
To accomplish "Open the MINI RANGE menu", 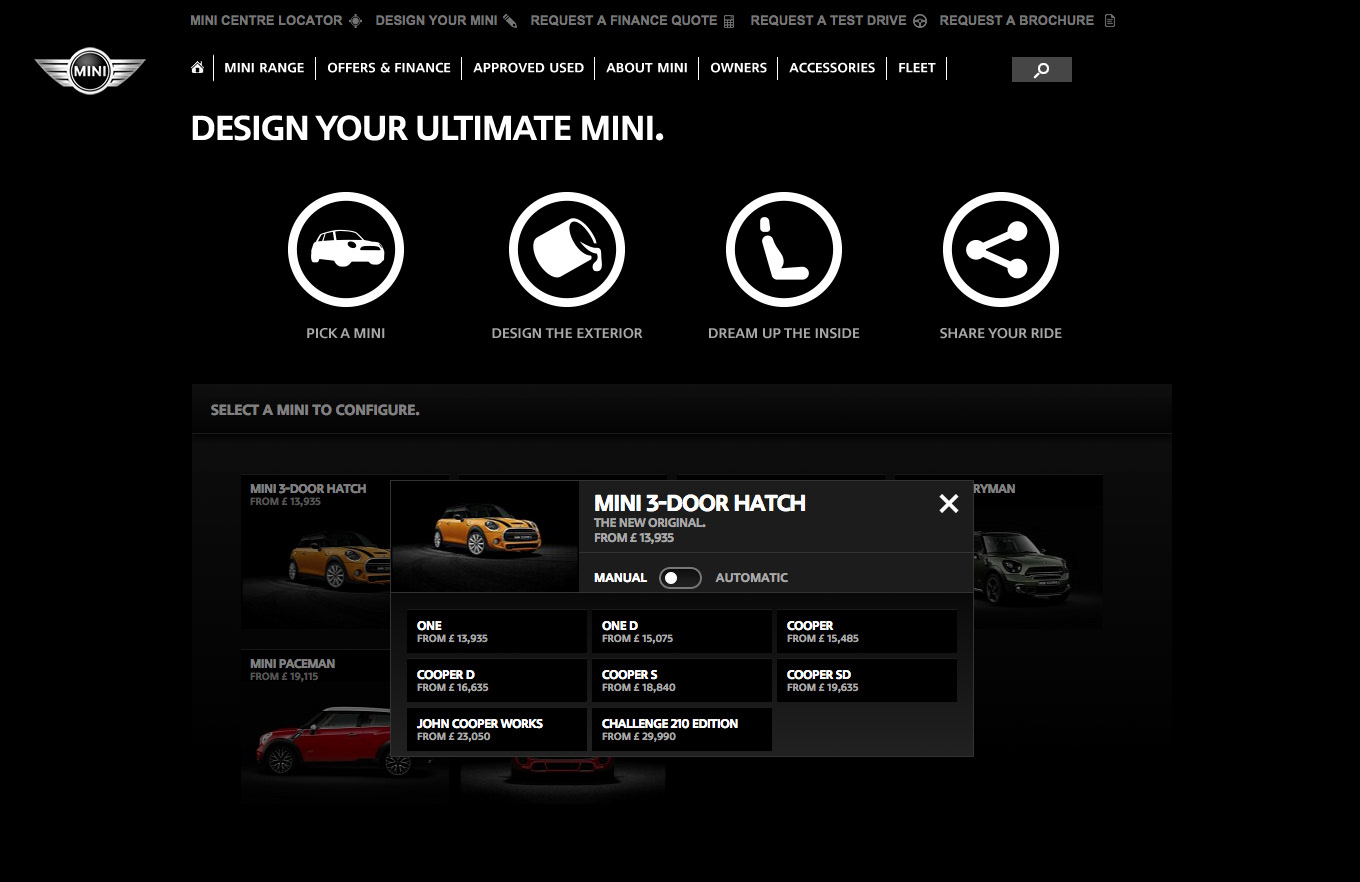I will pyautogui.click(x=264, y=68).
